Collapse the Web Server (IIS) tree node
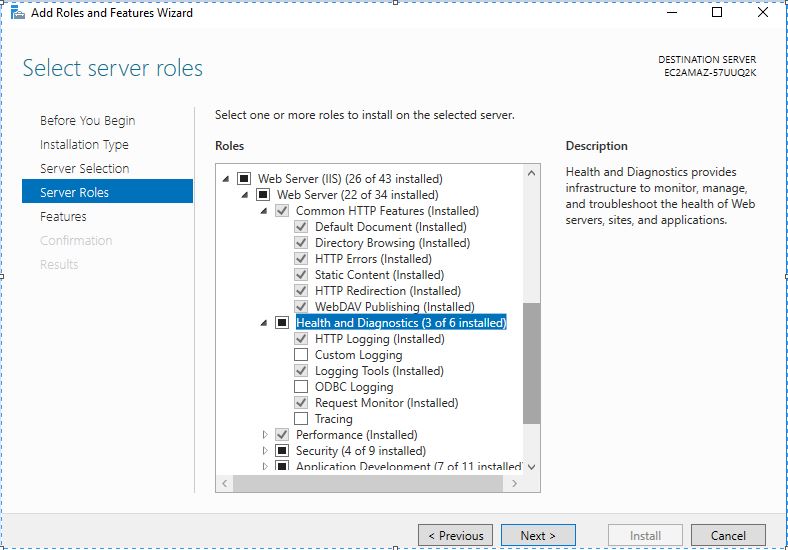 [226, 178]
